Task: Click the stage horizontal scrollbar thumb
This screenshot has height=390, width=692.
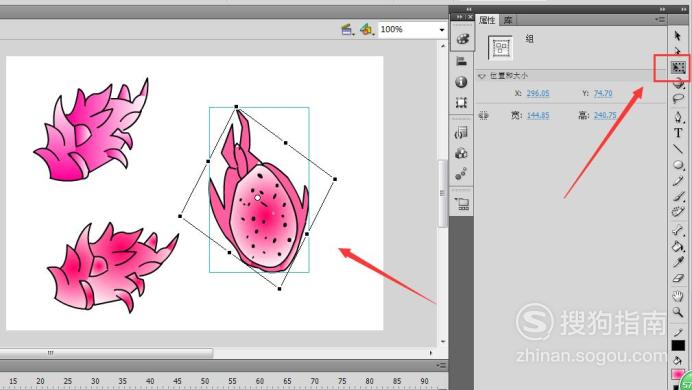Action: pos(106,353)
